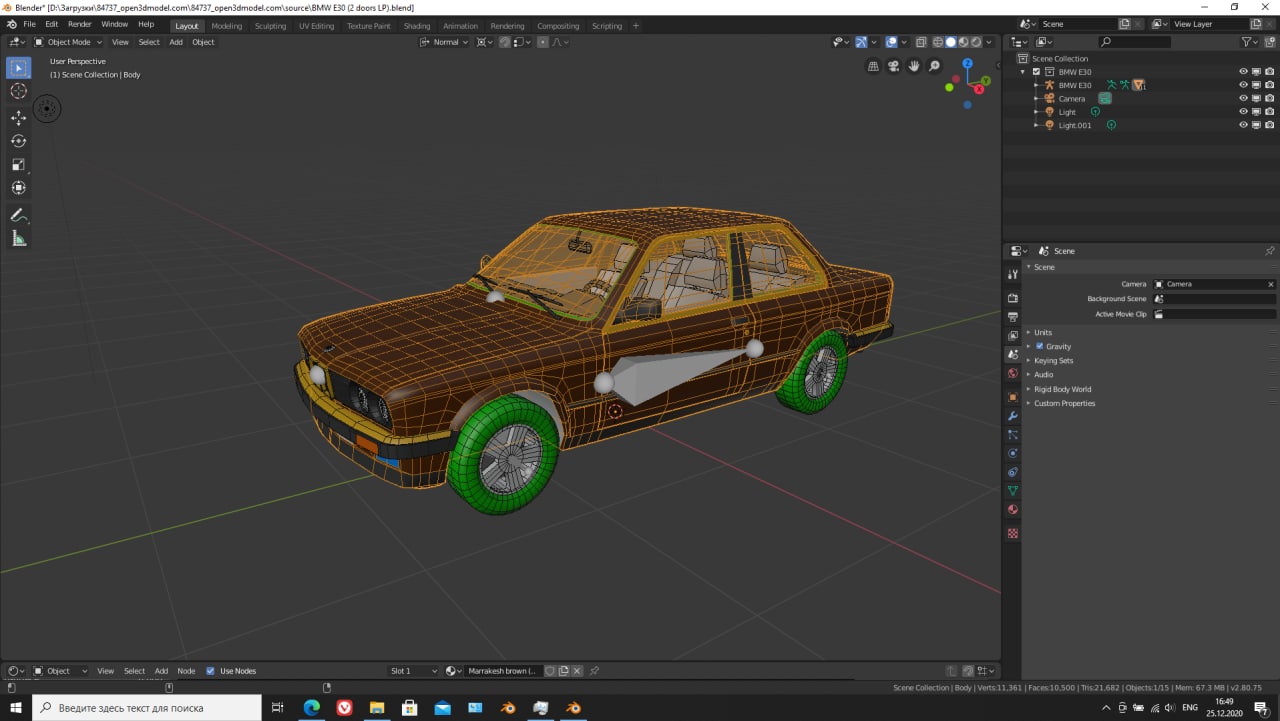Switch to wireframe viewport shading

coord(938,42)
